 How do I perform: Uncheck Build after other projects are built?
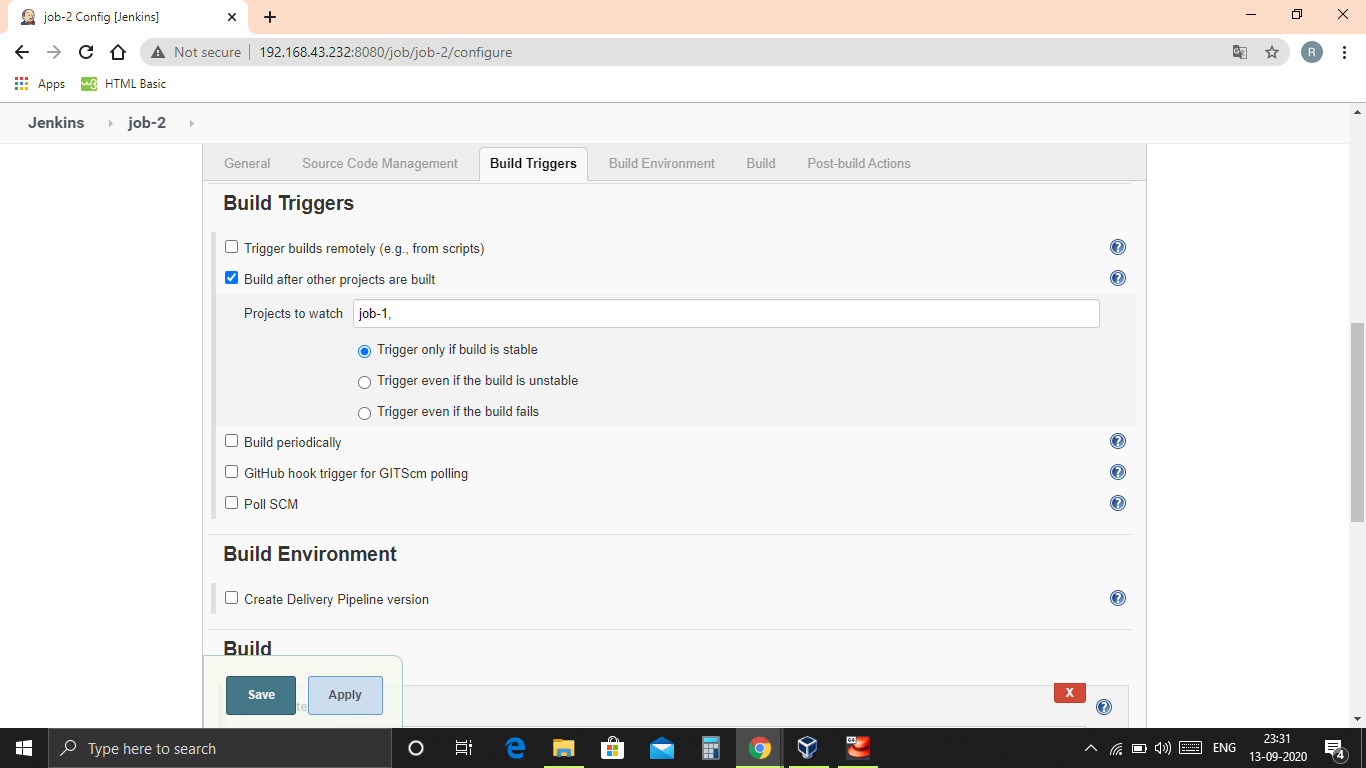[x=231, y=278]
